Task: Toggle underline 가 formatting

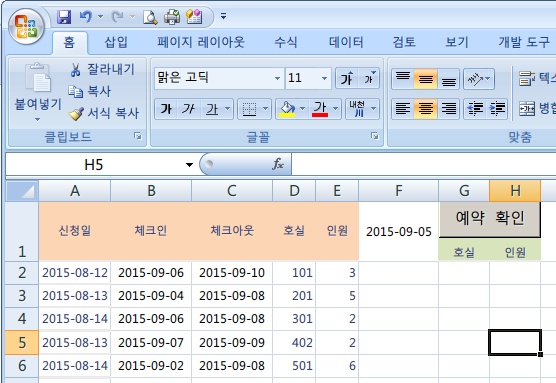Action: (x=212, y=109)
